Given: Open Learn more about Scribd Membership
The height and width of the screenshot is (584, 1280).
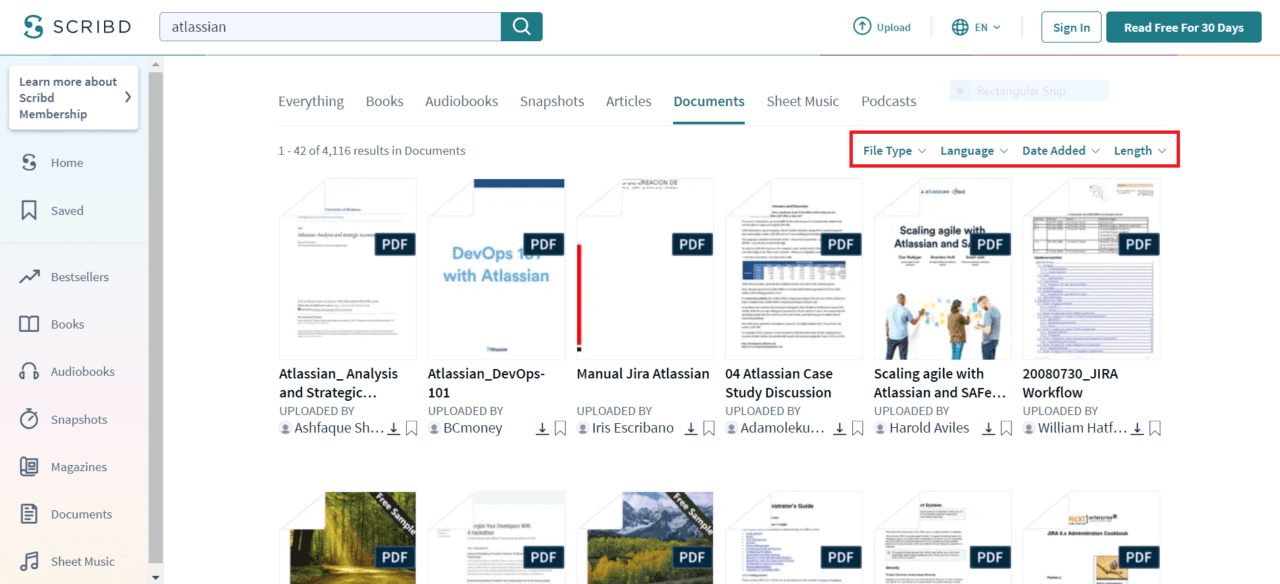Looking at the screenshot, I should pyautogui.click(x=73, y=97).
